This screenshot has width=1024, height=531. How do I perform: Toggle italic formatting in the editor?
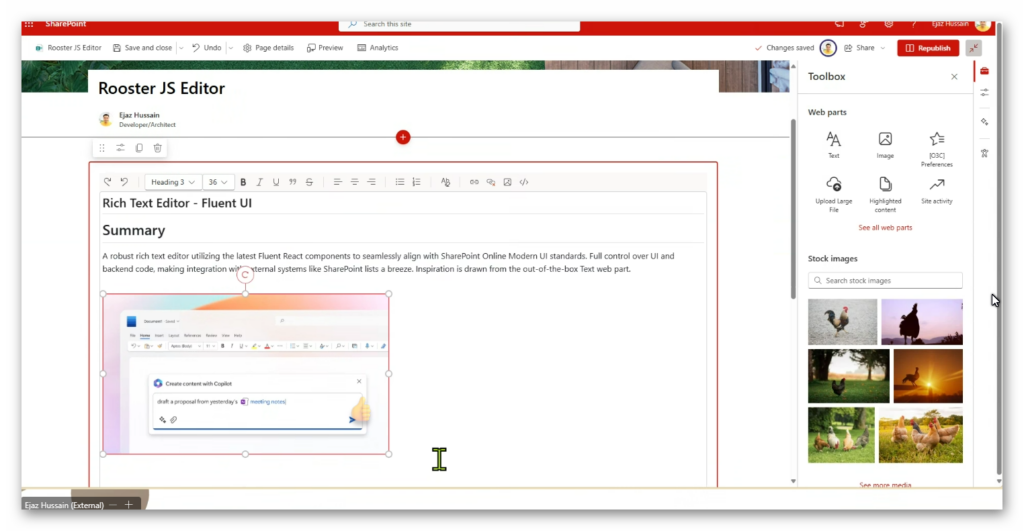(259, 182)
